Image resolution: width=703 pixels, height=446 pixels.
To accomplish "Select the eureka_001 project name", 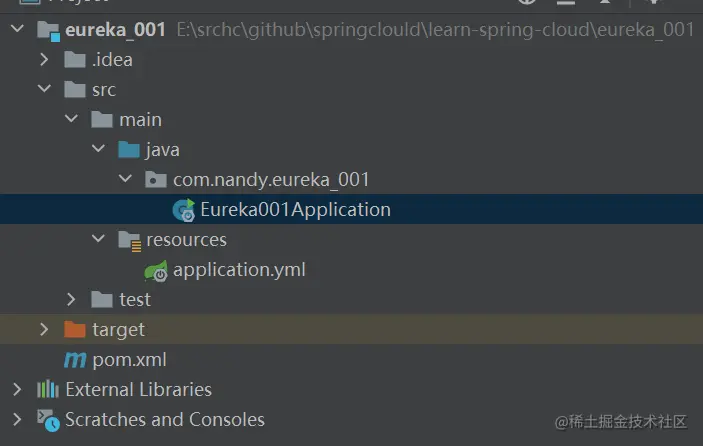I will click(x=116, y=30).
